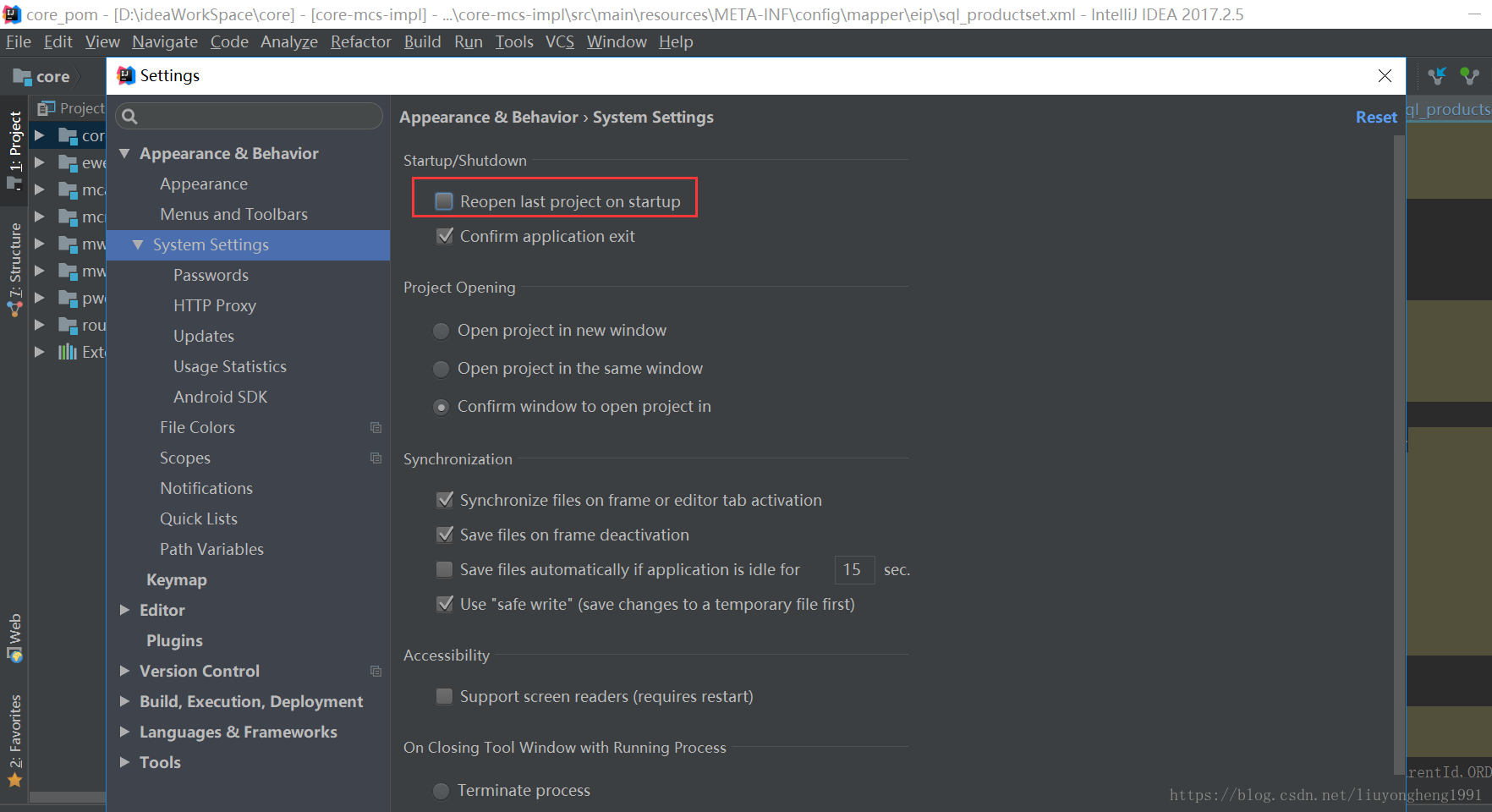The width and height of the screenshot is (1492, 812).
Task: Click the project-level icon beside Scopes
Action: click(x=376, y=458)
